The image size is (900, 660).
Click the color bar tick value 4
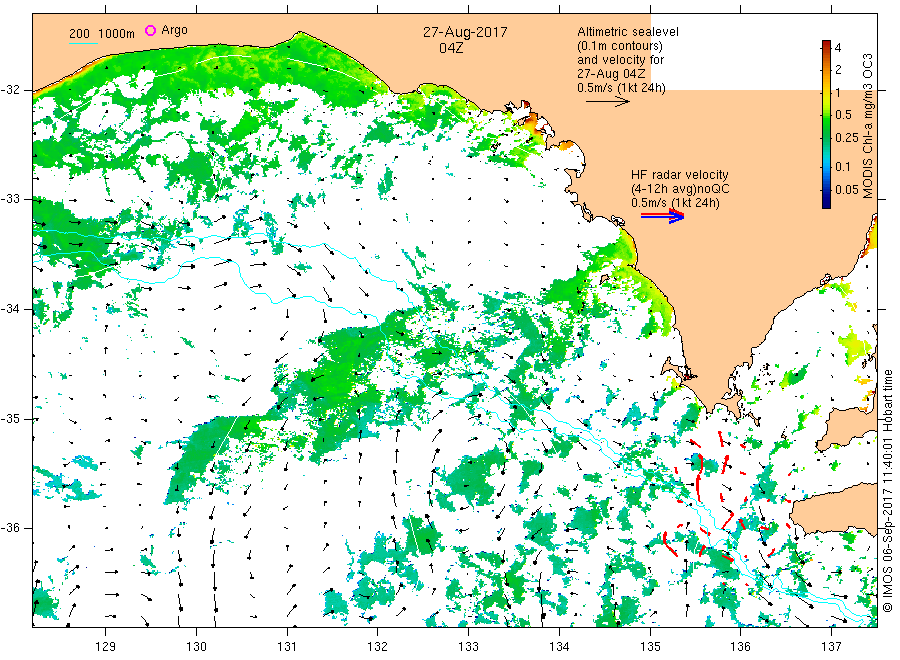tap(837, 48)
